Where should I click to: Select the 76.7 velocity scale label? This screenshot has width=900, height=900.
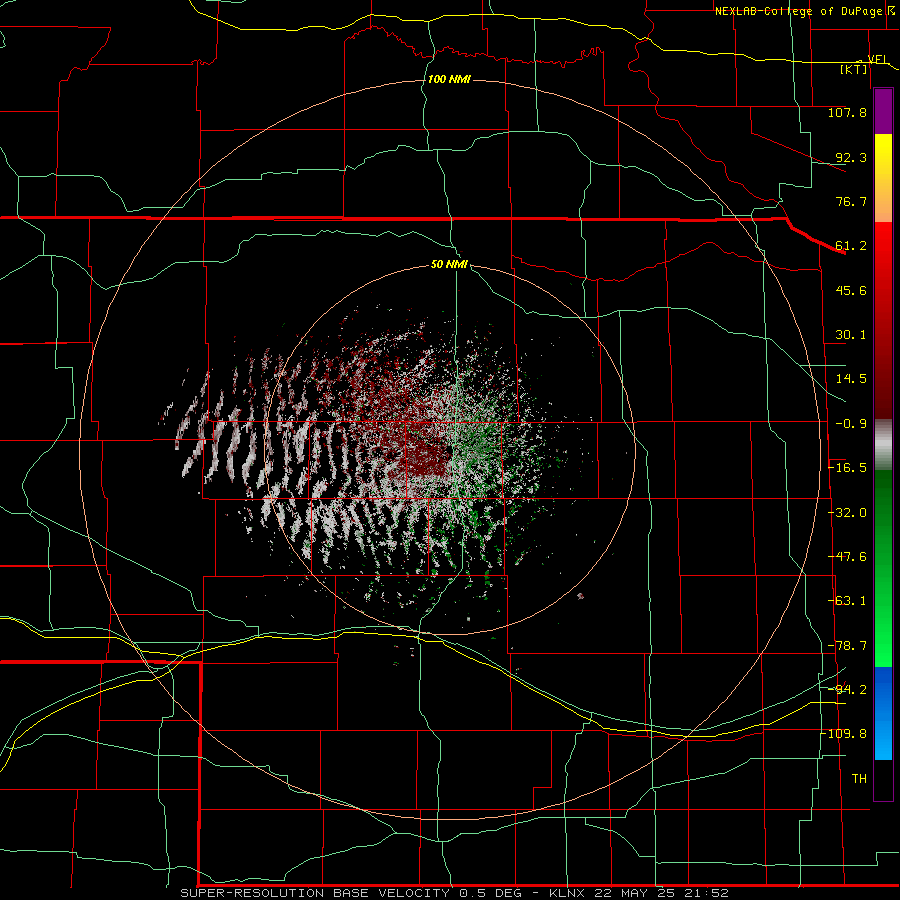point(851,201)
